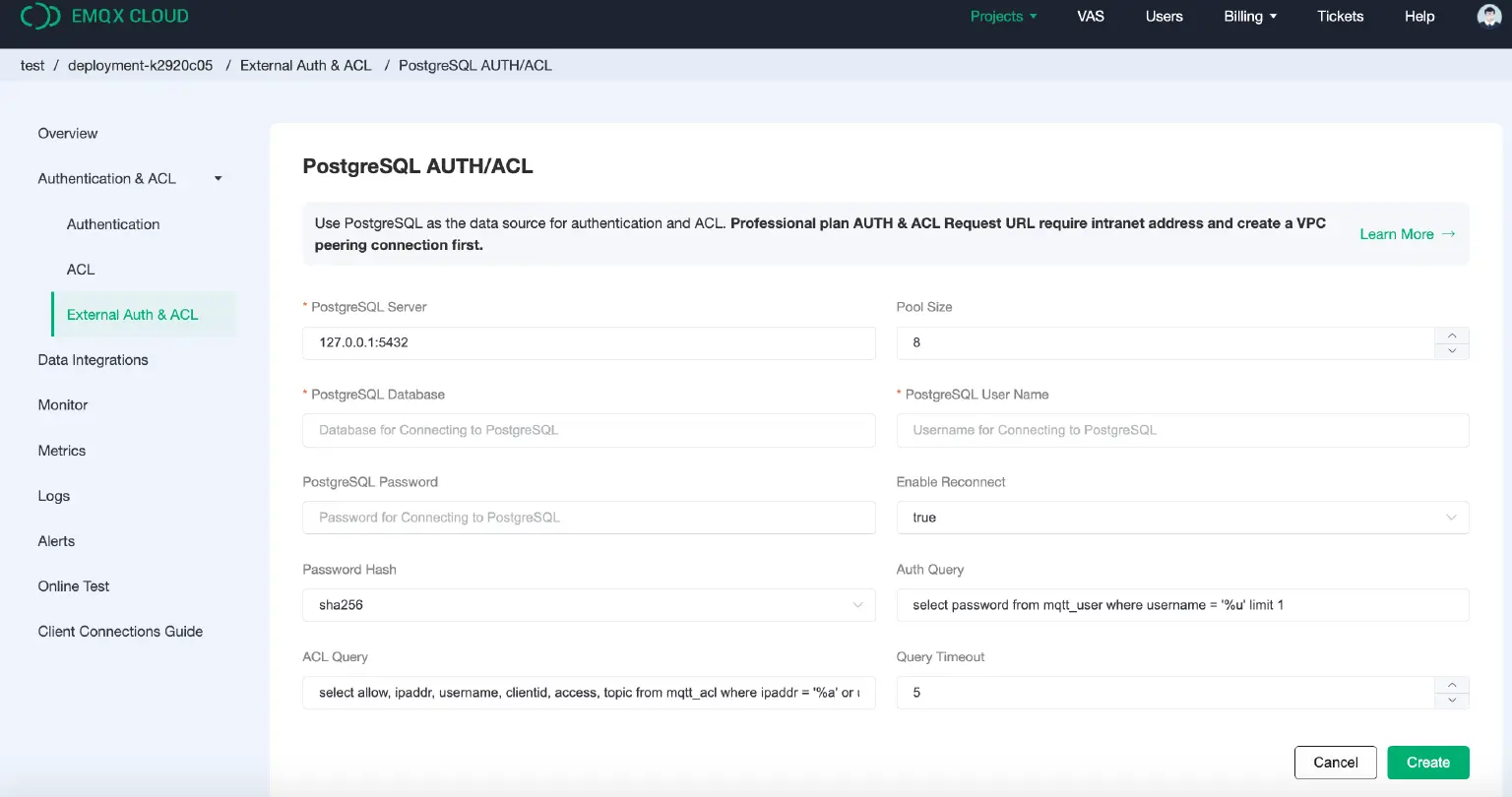
Task: Click the user avatar icon
Action: [x=1487, y=16]
